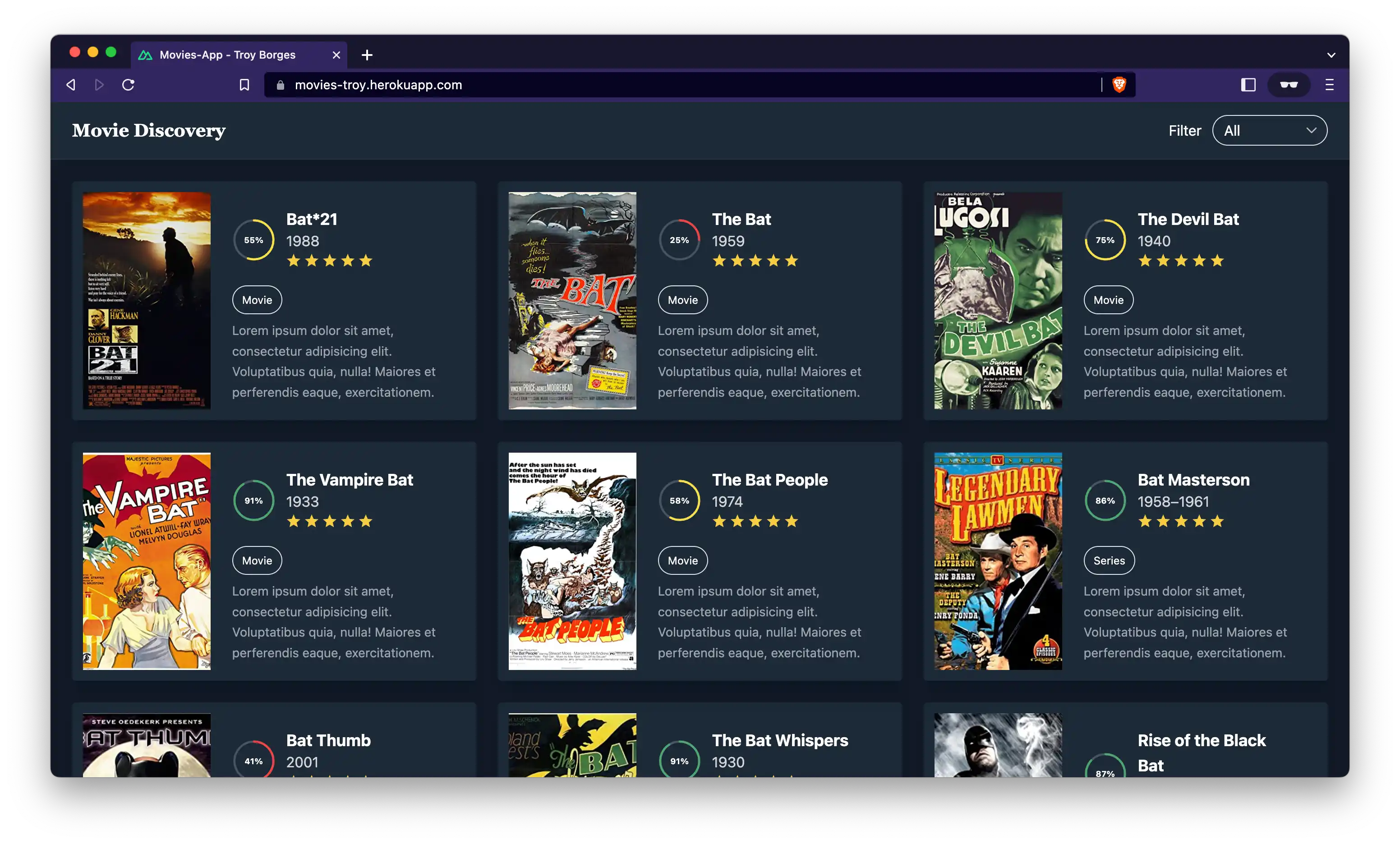Expand the tab list chevron at top right
The height and width of the screenshot is (844, 1400).
coord(1331,55)
